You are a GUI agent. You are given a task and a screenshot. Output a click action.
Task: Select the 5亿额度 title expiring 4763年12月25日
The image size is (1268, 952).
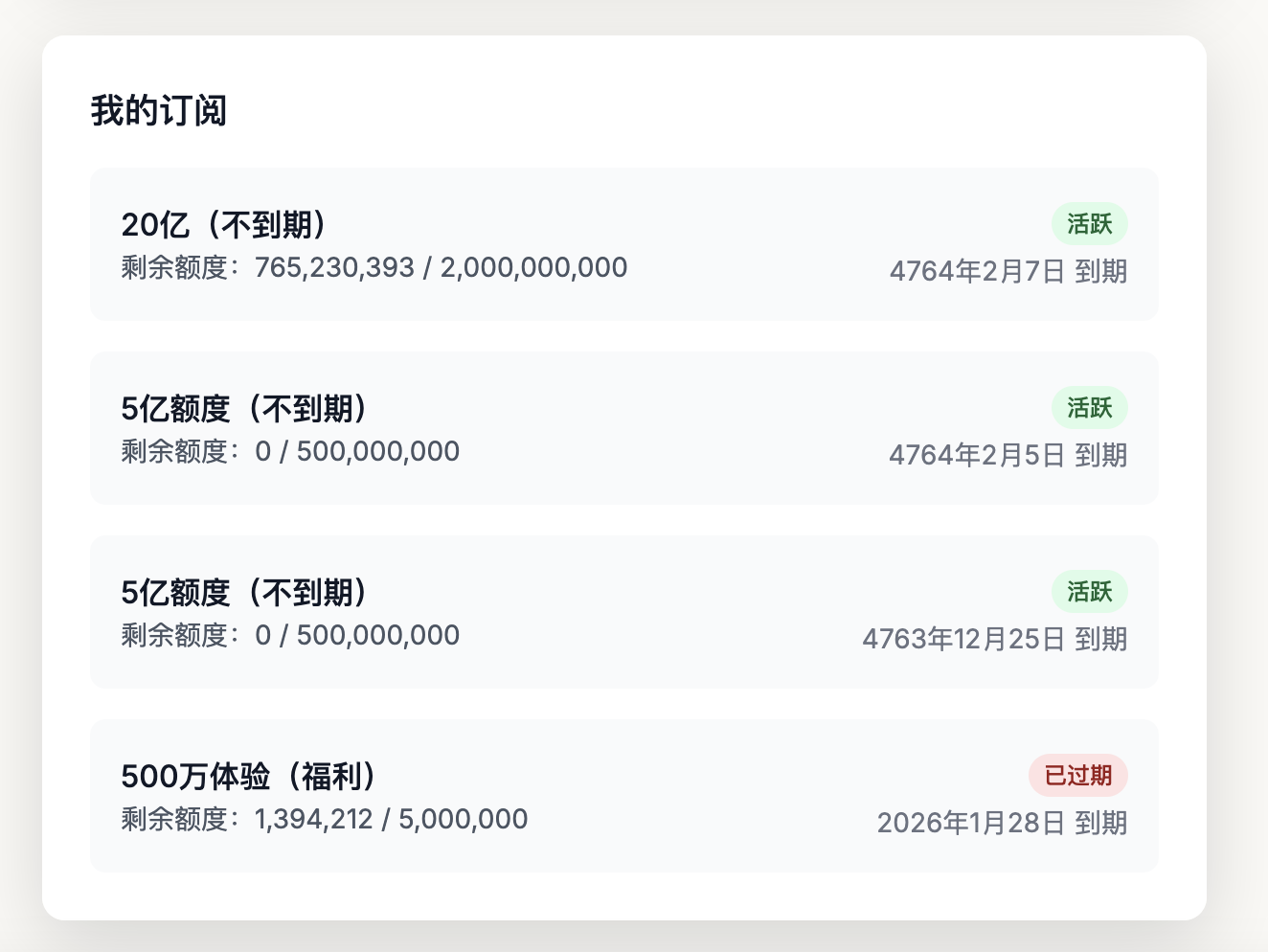pos(247,593)
